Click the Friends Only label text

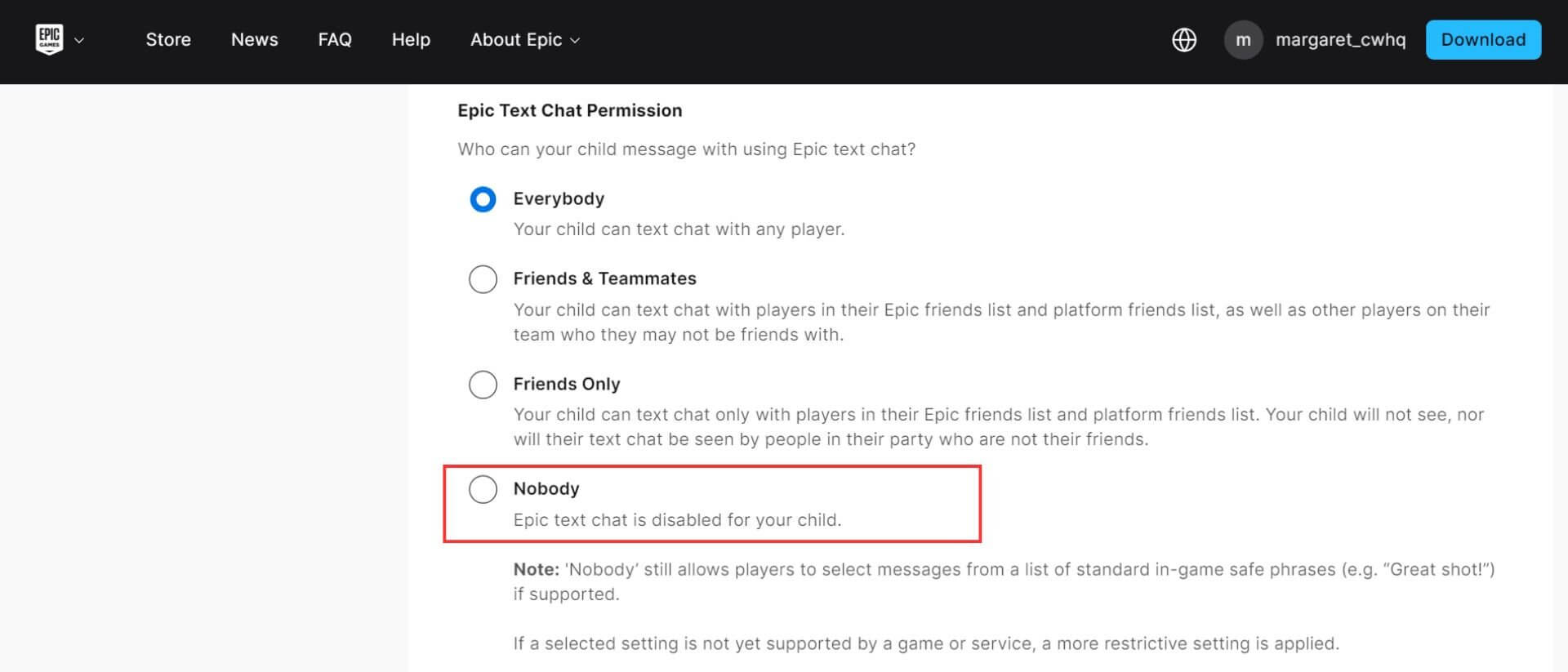point(566,384)
